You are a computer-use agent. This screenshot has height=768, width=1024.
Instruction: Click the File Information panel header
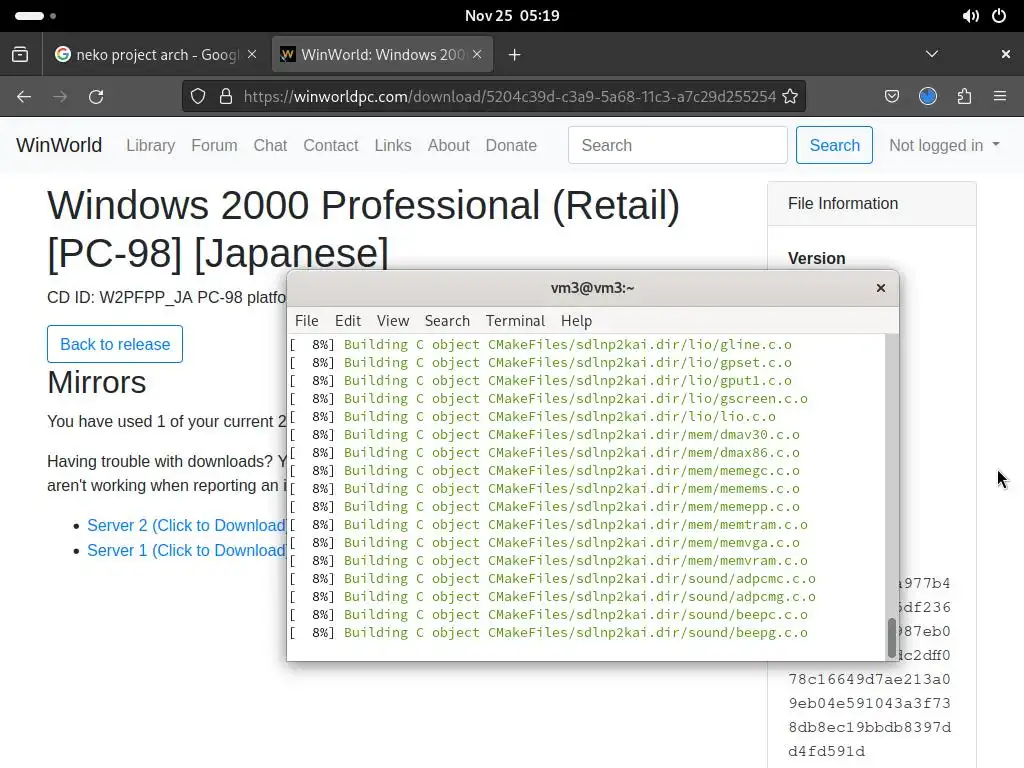(x=872, y=204)
